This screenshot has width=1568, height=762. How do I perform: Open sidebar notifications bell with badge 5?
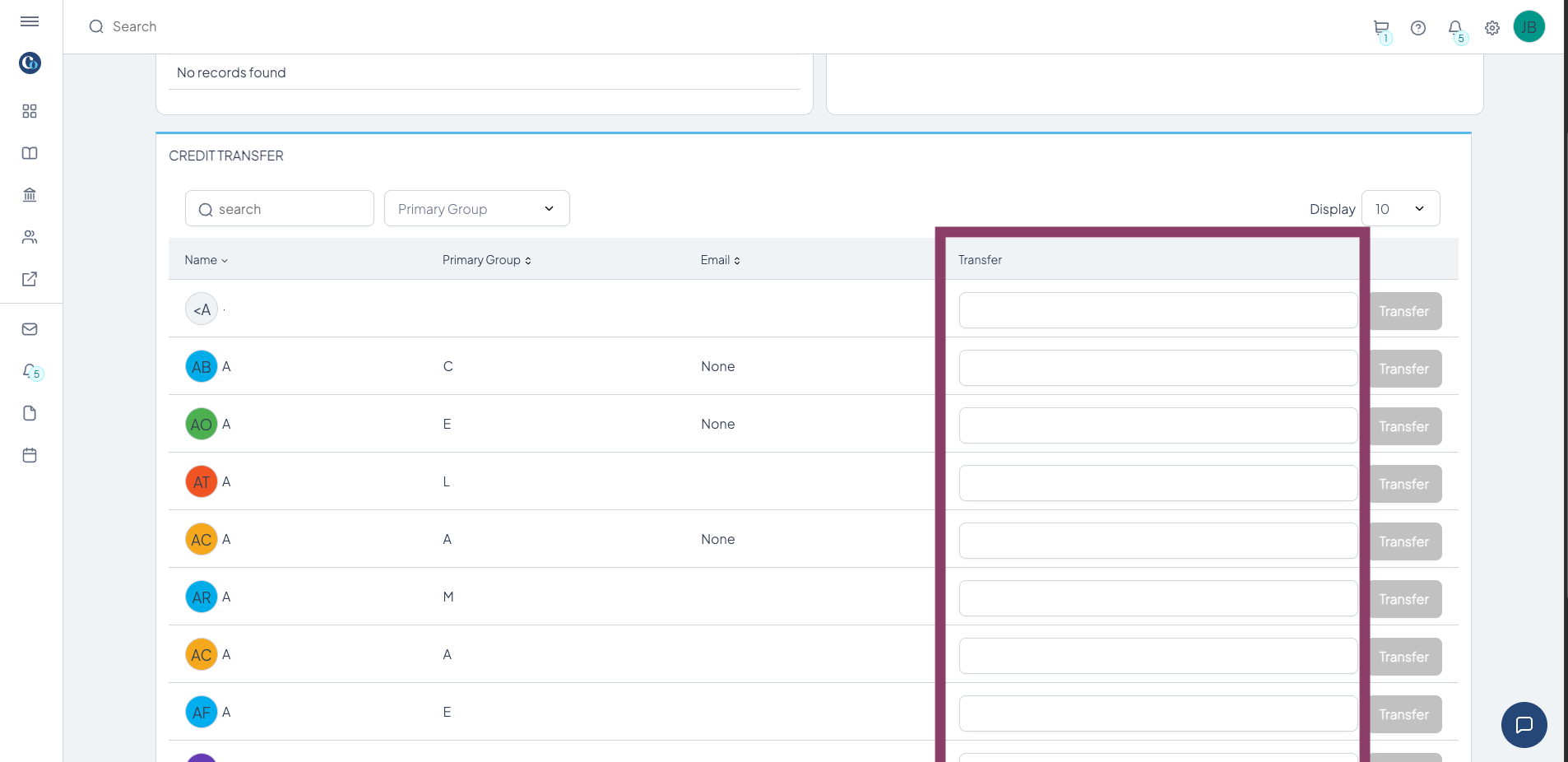click(31, 371)
